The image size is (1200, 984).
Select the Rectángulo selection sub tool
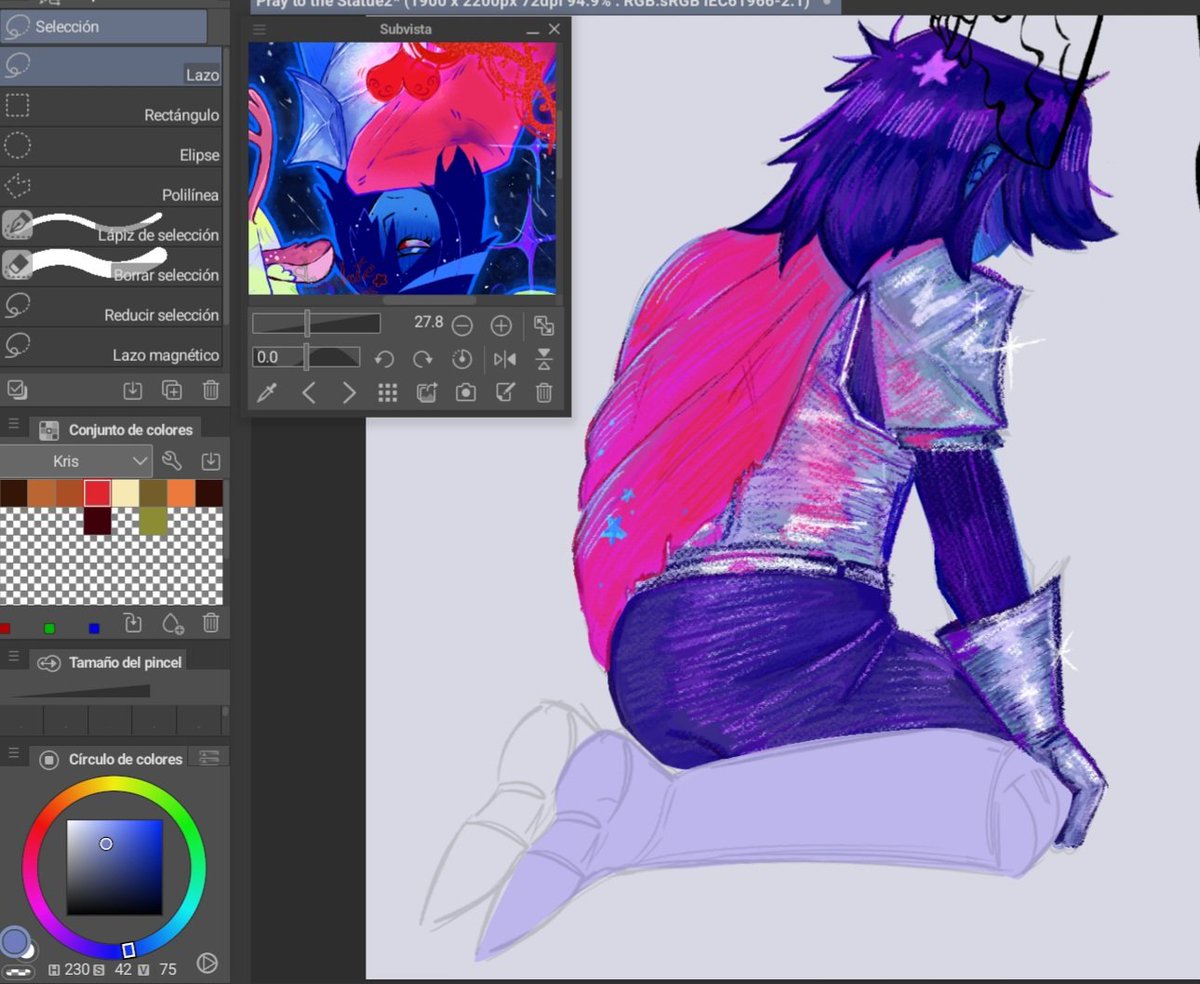click(x=112, y=106)
